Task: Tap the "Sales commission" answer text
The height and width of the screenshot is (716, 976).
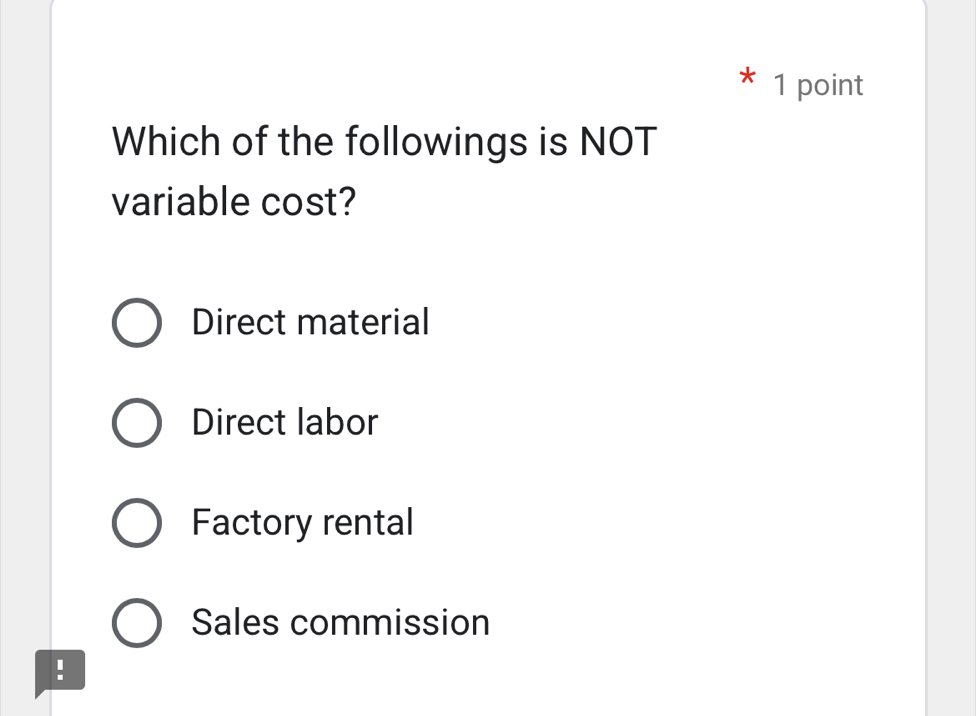Action: click(x=341, y=622)
